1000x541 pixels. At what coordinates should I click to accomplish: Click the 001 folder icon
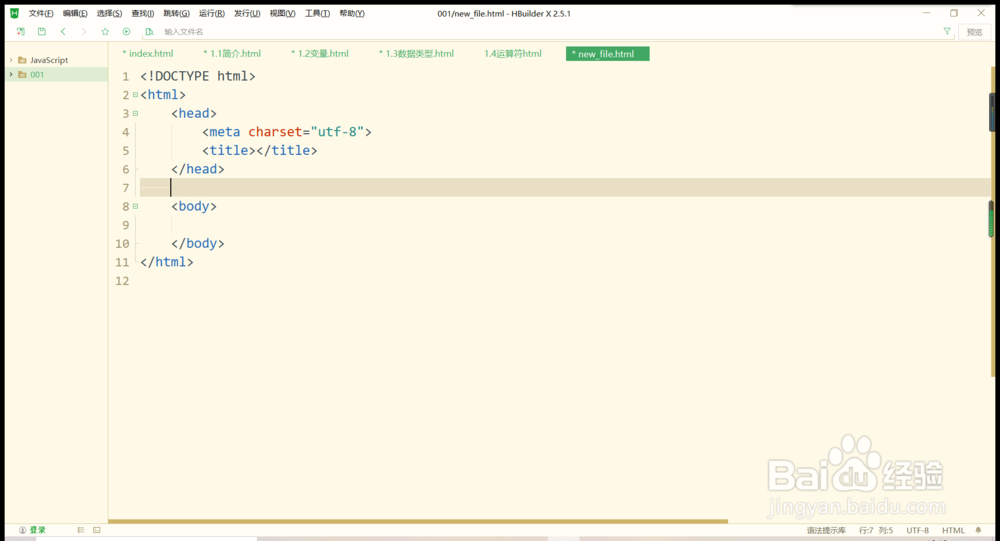tap(22, 75)
